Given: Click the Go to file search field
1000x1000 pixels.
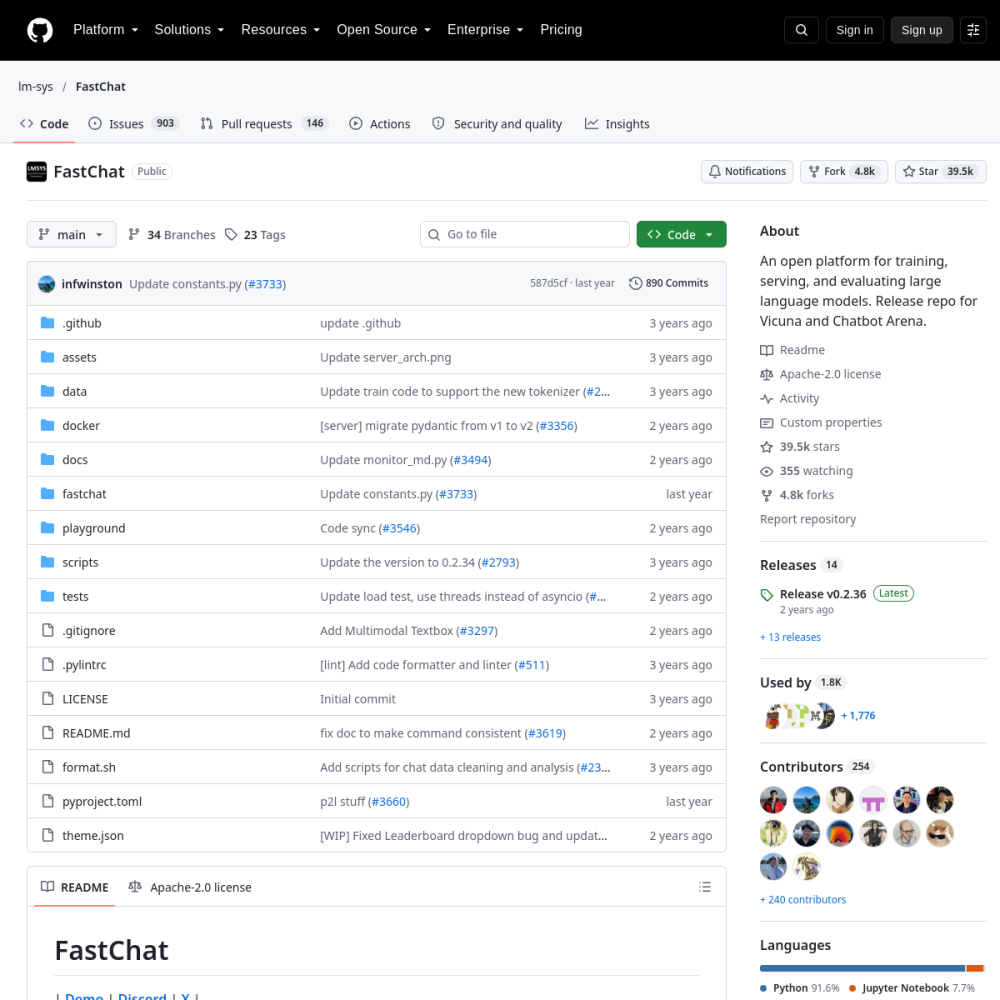Looking at the screenshot, I should (525, 234).
